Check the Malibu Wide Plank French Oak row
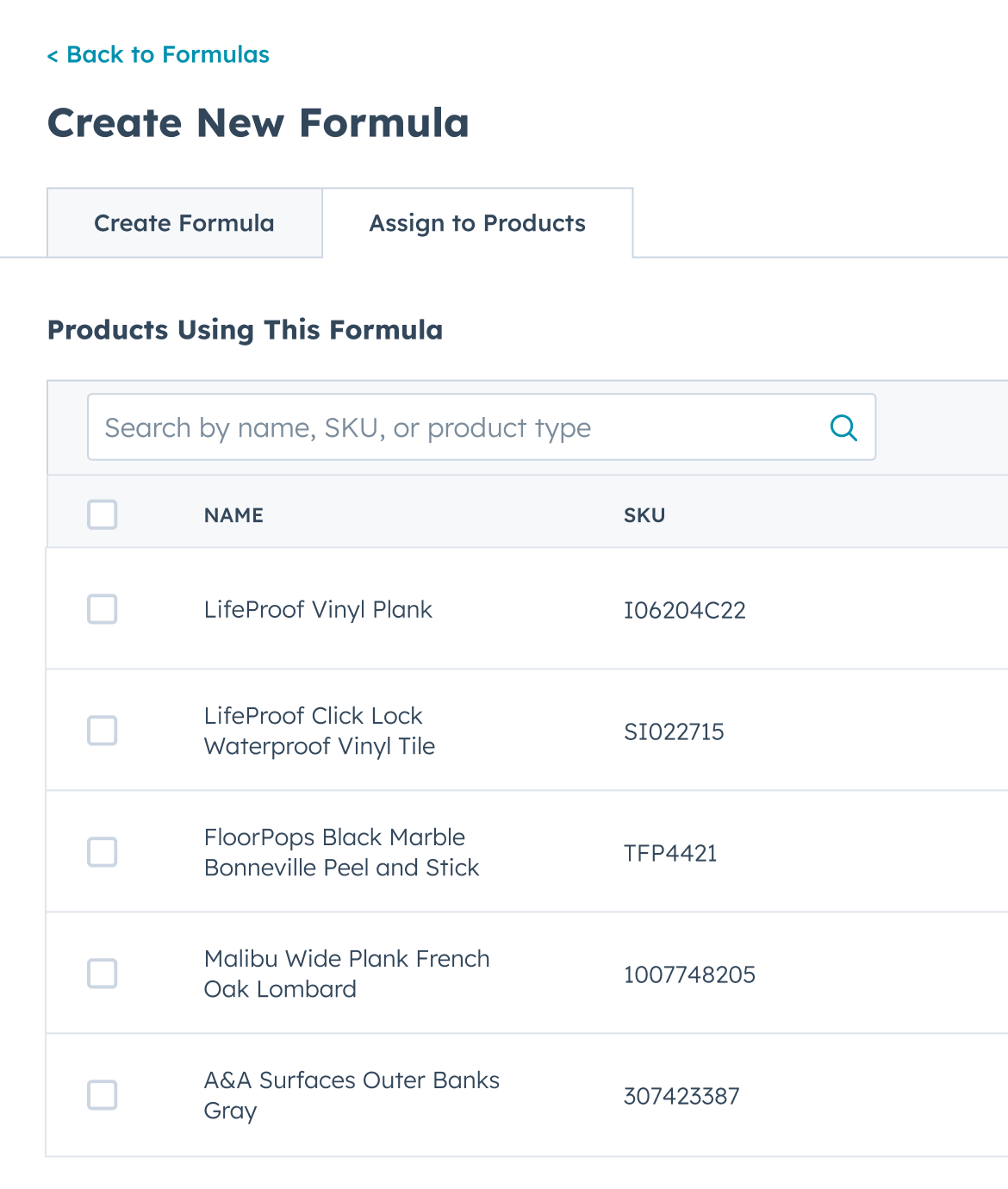This screenshot has width=1008, height=1189. 102,974
